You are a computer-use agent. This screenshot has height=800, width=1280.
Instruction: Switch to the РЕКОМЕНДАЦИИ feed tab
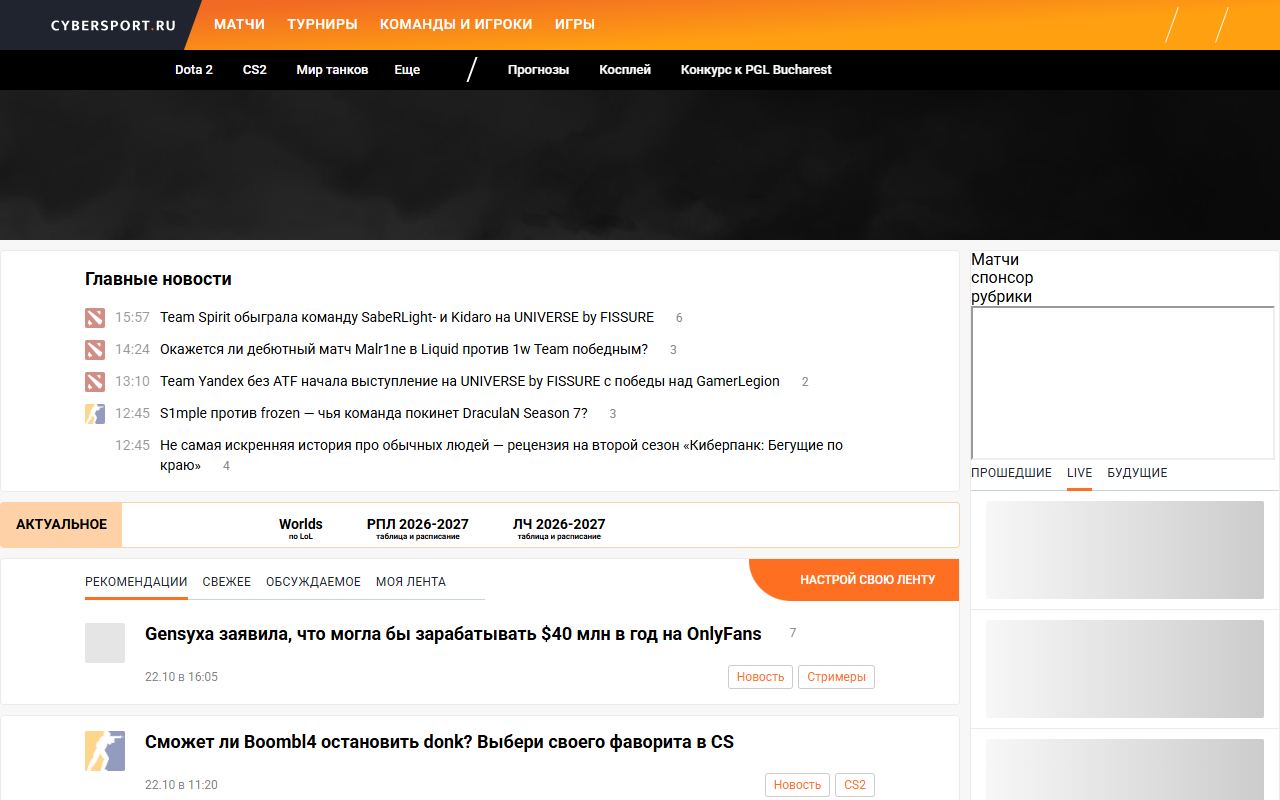pyautogui.click(x=136, y=582)
